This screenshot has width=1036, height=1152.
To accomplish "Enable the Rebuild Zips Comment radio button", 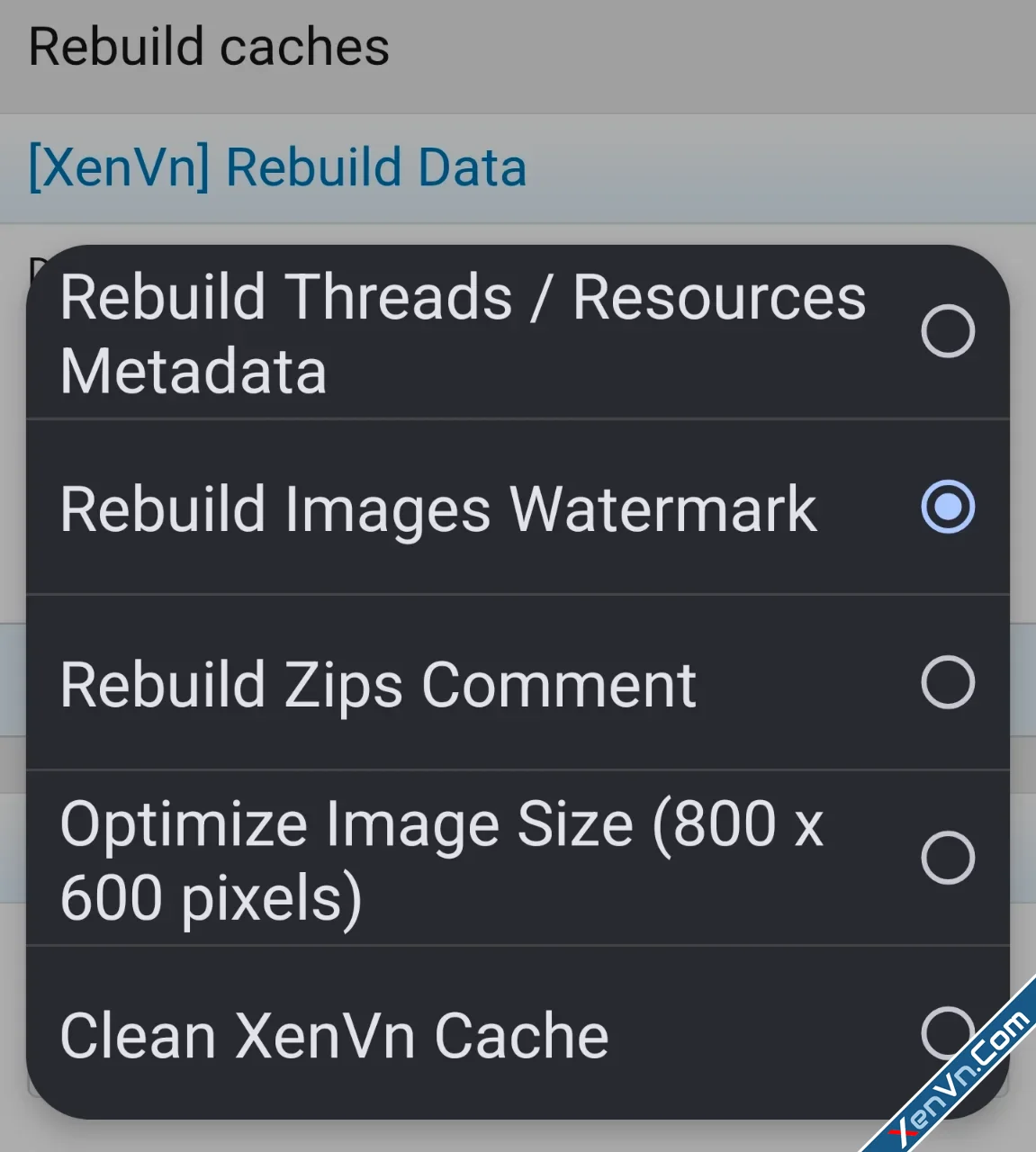I will pos(948,682).
